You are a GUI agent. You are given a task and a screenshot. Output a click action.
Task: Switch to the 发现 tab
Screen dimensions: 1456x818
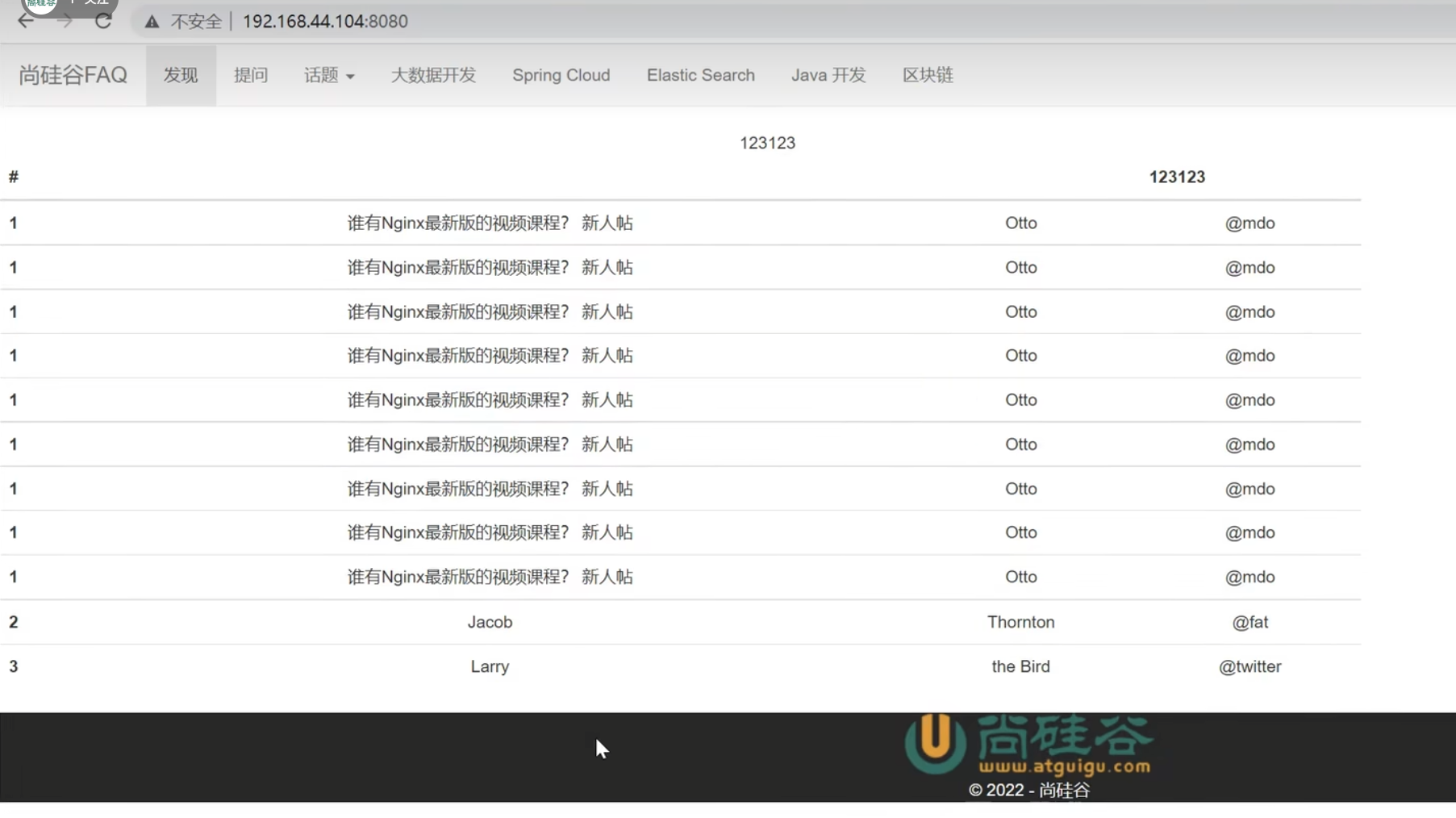tap(181, 75)
